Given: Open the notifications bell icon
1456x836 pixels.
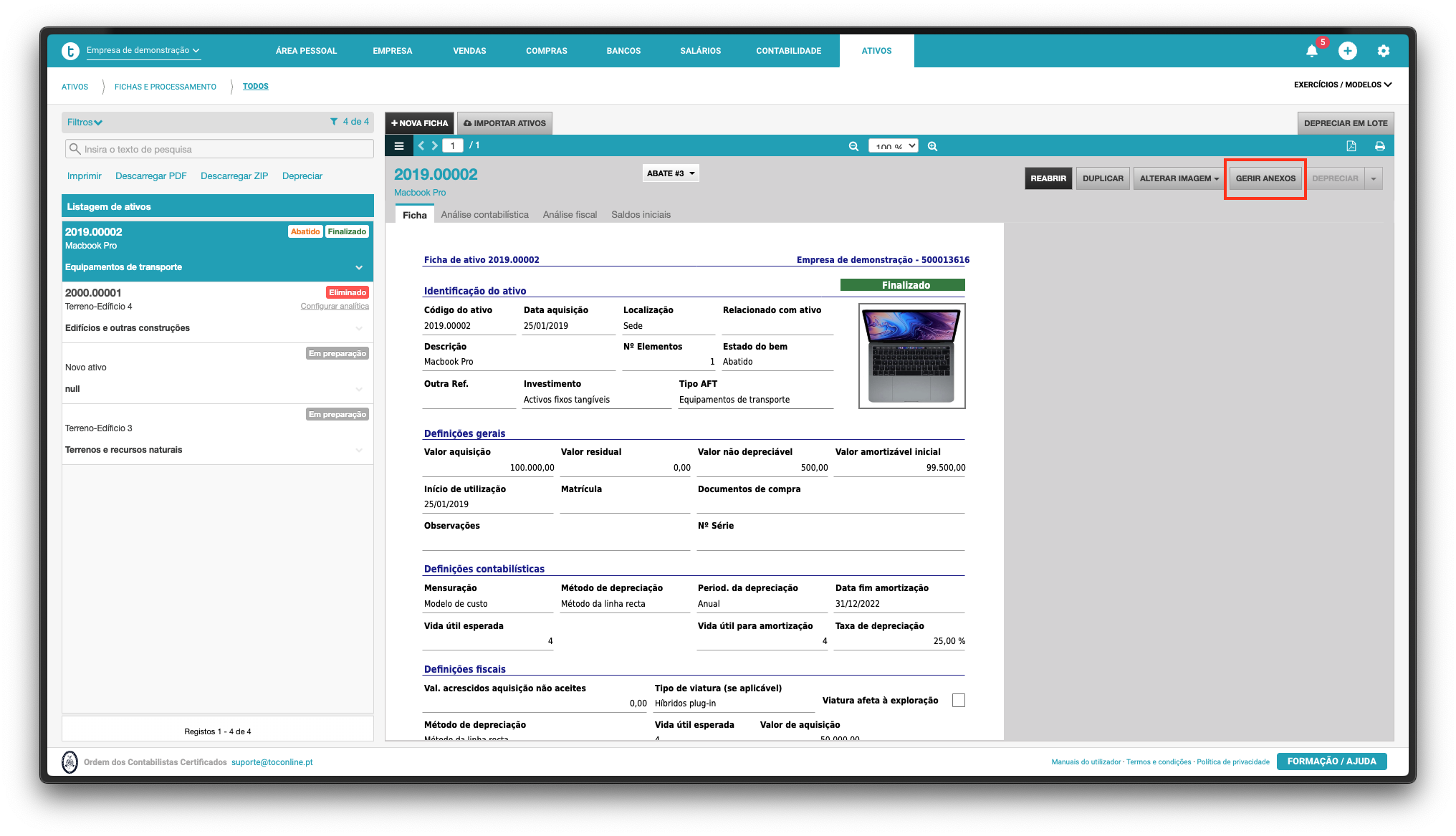Looking at the screenshot, I should [1311, 51].
